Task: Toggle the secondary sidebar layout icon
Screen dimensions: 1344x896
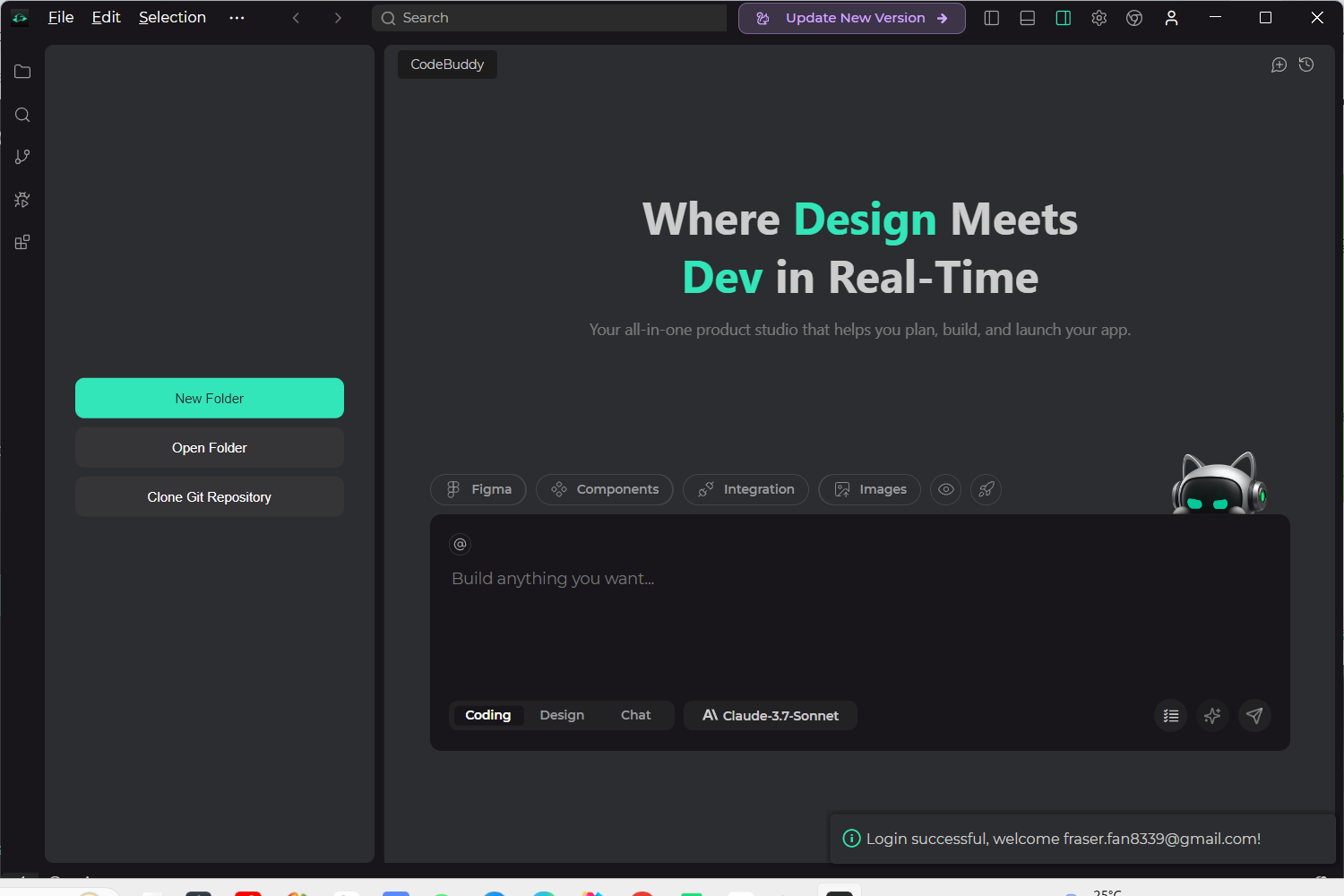Action: 1064,18
